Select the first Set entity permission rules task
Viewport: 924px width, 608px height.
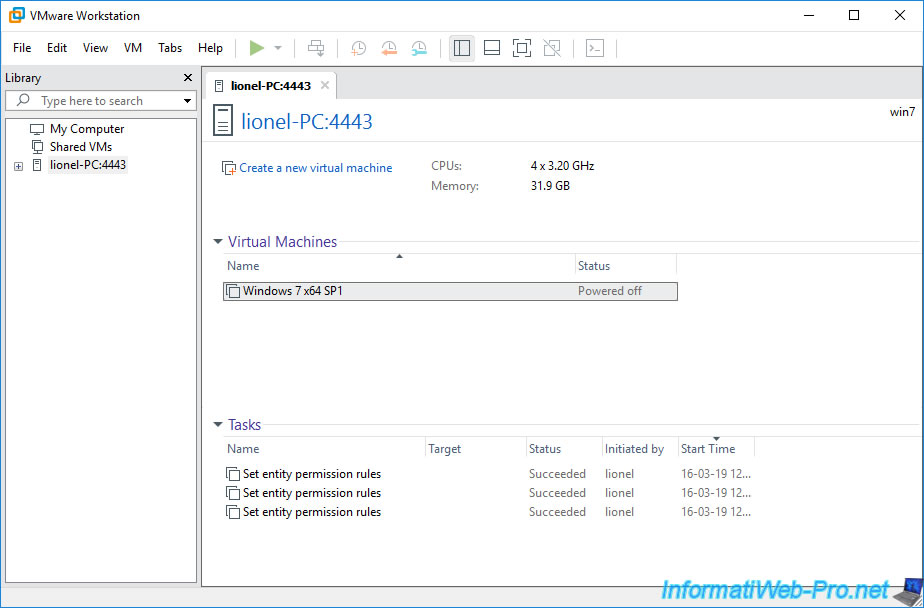click(312, 474)
